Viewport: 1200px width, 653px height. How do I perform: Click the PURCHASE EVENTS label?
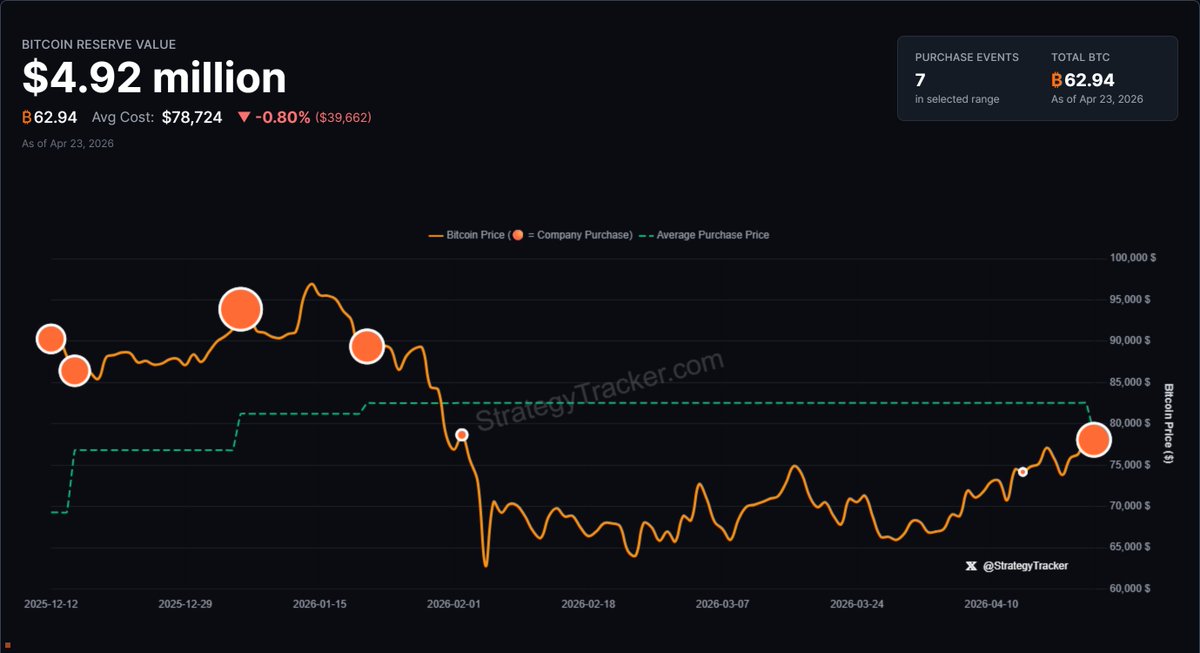click(967, 57)
